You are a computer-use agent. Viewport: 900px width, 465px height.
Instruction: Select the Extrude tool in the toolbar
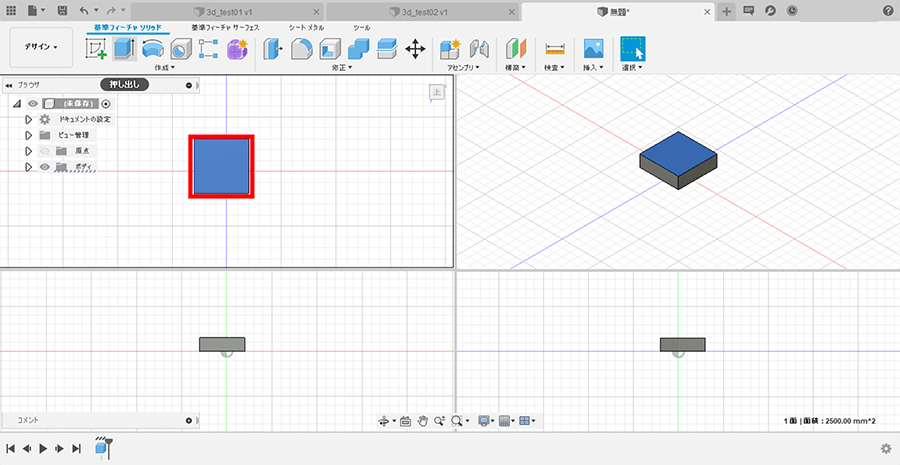125,48
